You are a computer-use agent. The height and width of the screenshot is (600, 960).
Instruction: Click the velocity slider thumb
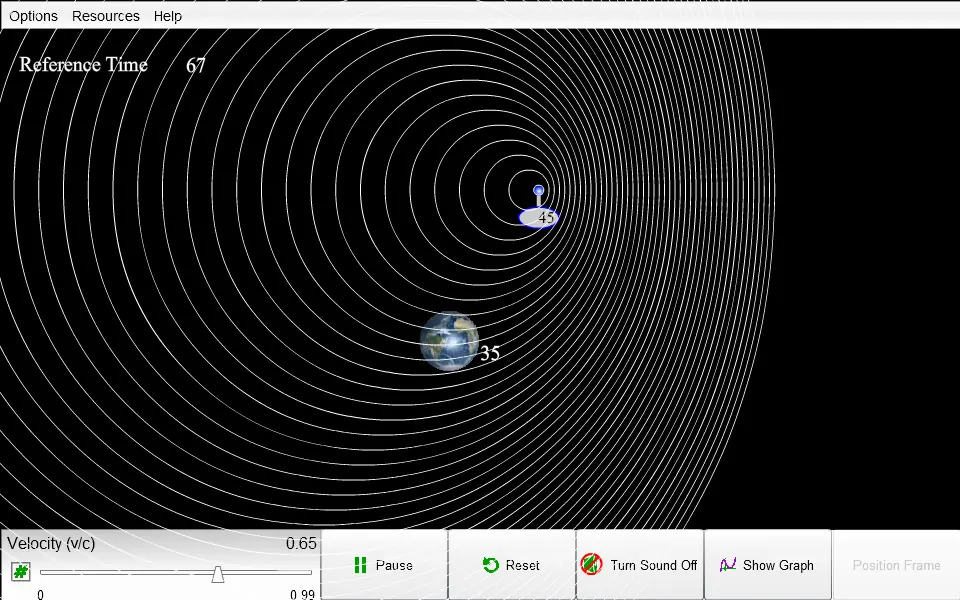click(217, 574)
